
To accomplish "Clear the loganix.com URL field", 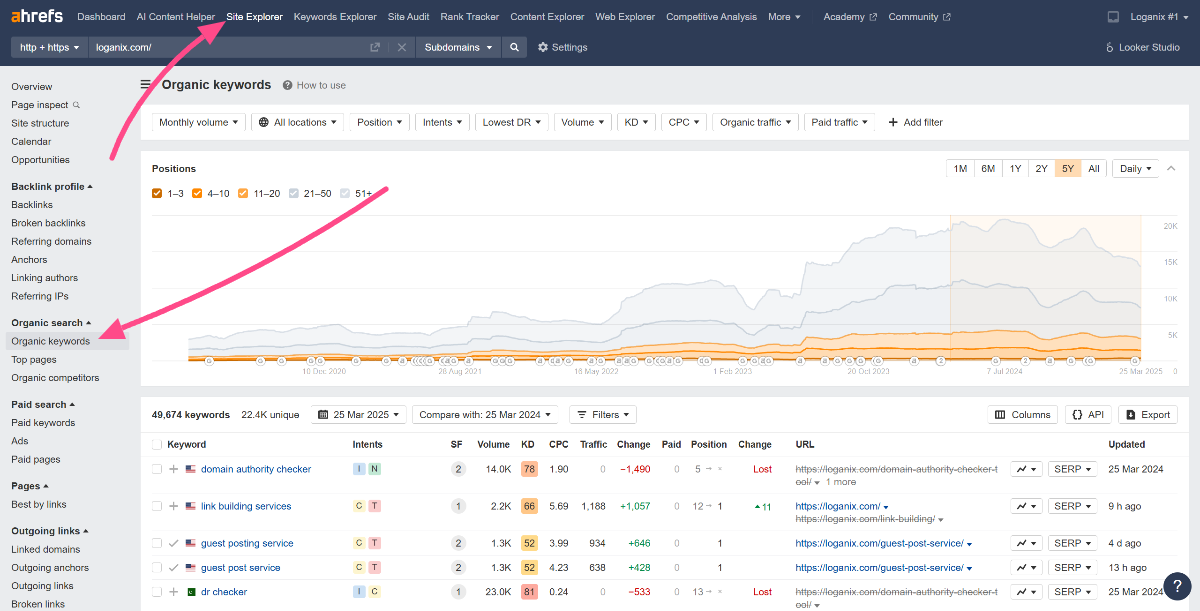I will pos(401,47).
